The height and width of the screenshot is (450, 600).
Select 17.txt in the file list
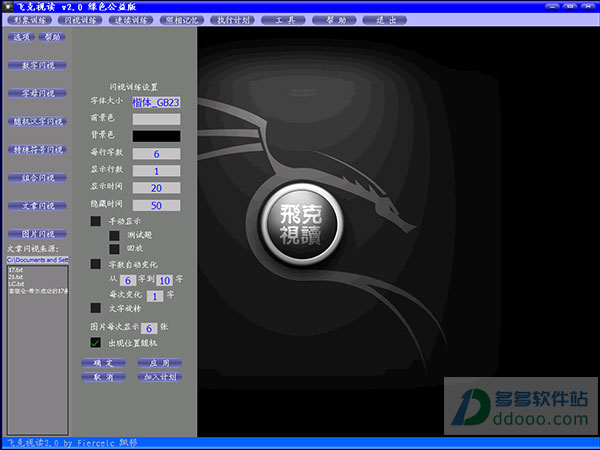coord(16,270)
